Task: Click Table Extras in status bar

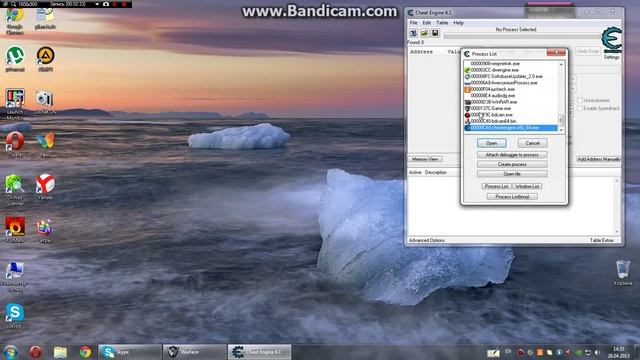Action: click(x=602, y=240)
